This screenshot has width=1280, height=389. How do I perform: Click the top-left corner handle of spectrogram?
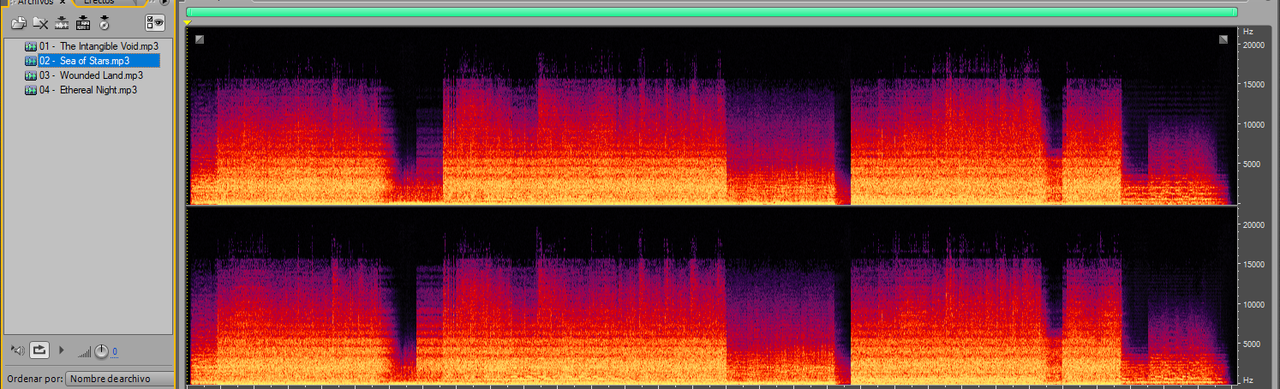(x=199, y=39)
